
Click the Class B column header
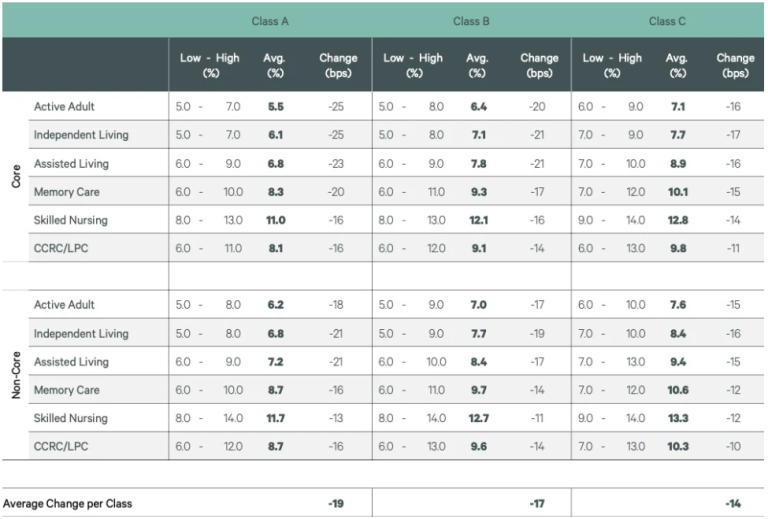[x=470, y=21]
